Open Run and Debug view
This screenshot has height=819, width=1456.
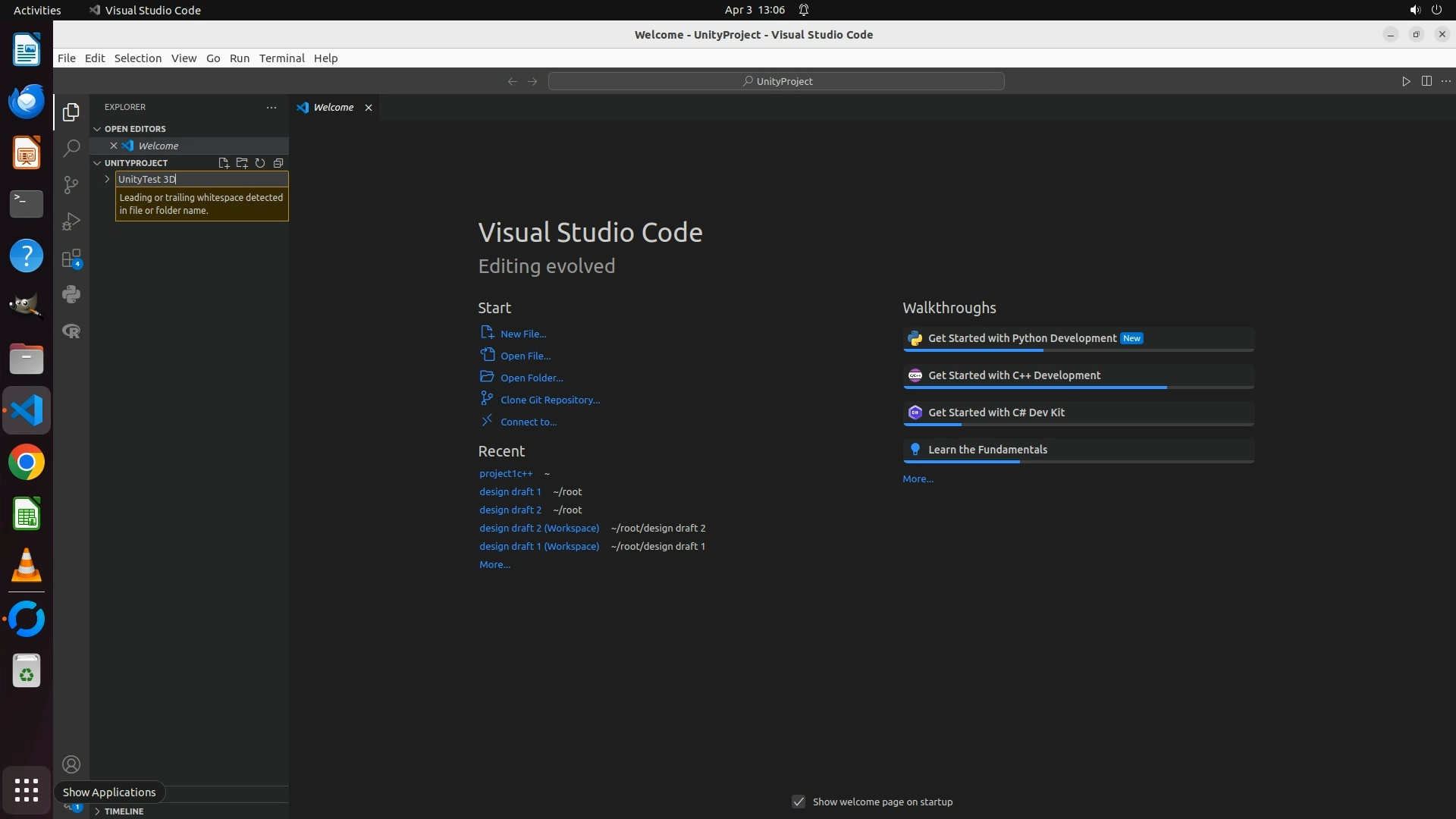[71, 221]
